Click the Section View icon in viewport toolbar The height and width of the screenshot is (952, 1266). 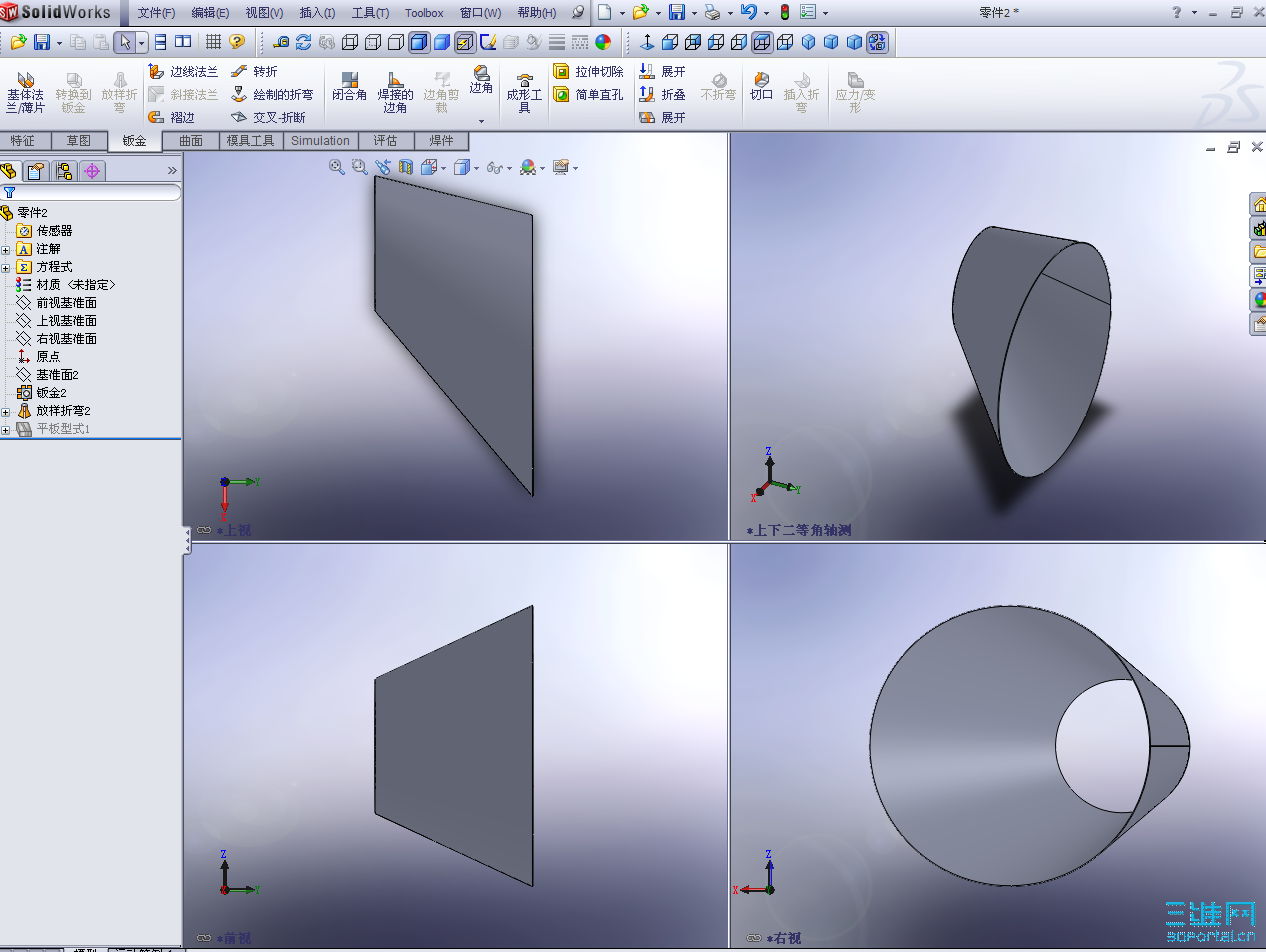pyautogui.click(x=406, y=167)
